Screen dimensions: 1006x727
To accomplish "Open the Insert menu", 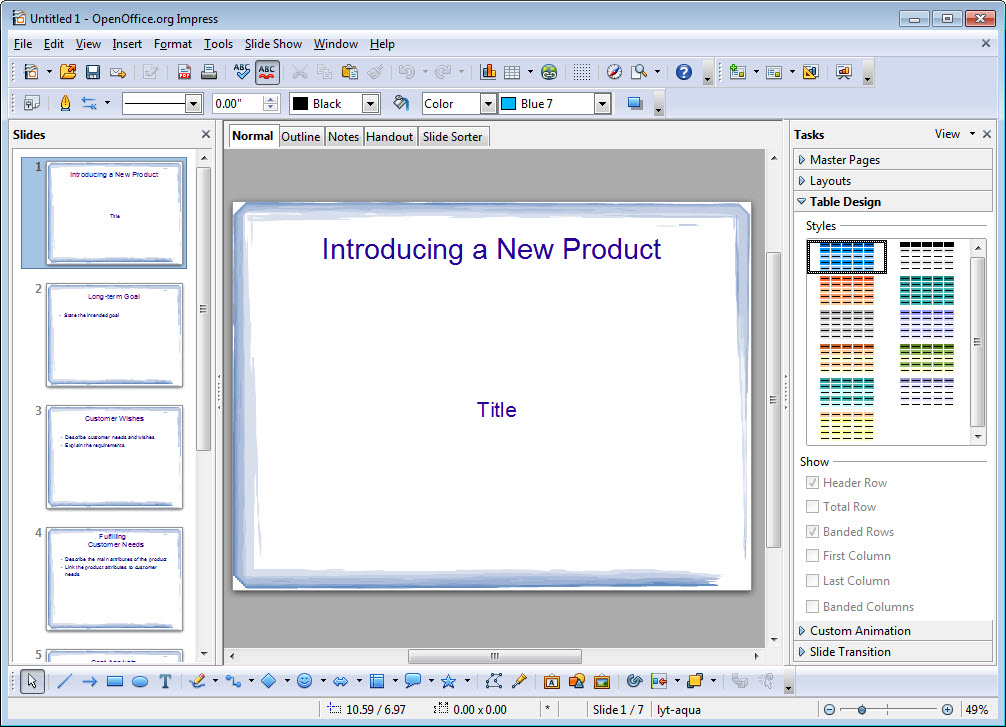I will click(x=127, y=44).
